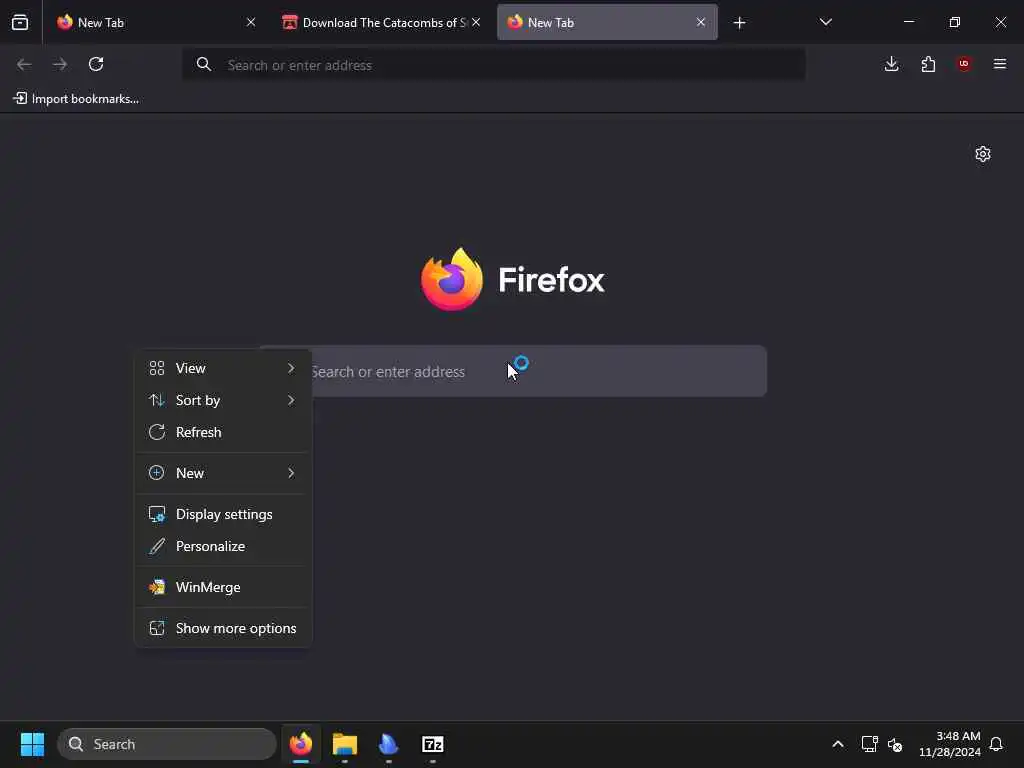Click Show more options
This screenshot has height=768, width=1024.
[223, 628]
